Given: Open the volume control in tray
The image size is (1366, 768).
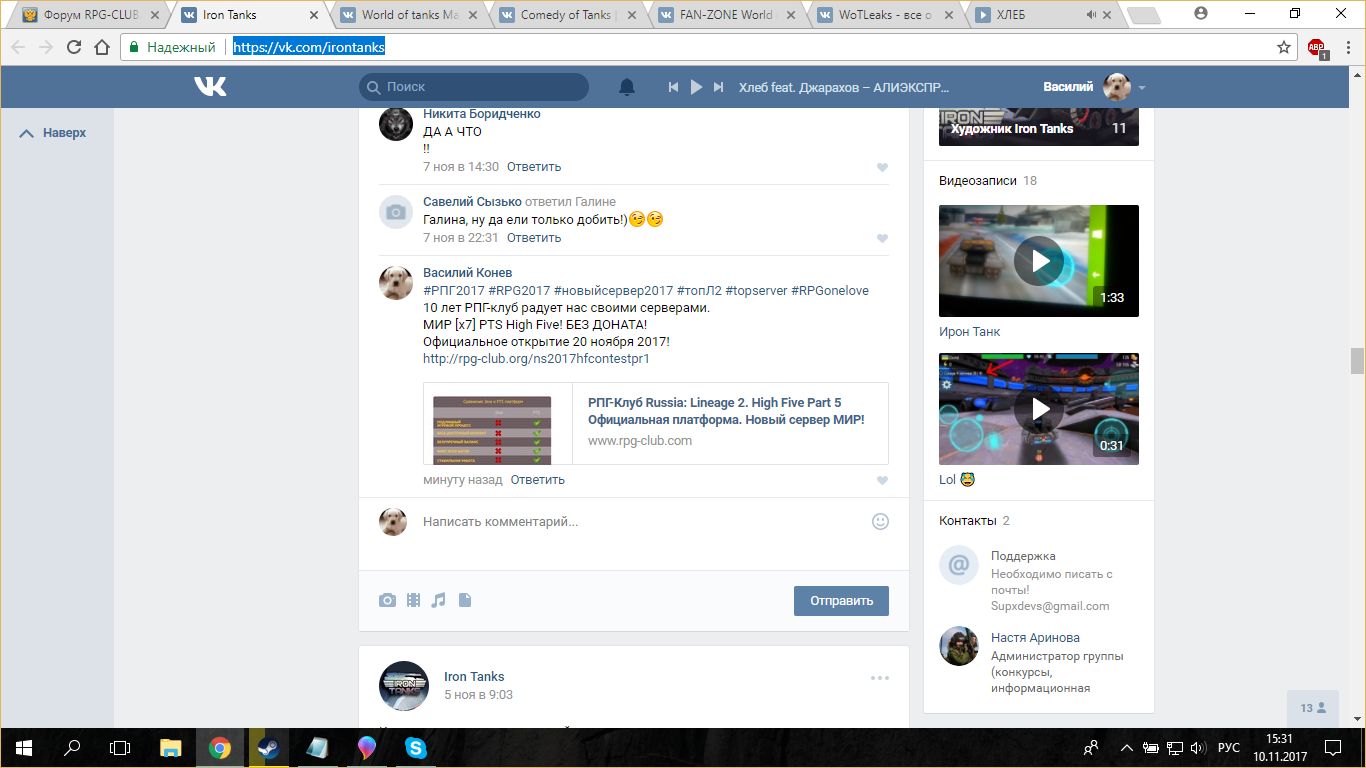Looking at the screenshot, I should tap(1197, 748).
